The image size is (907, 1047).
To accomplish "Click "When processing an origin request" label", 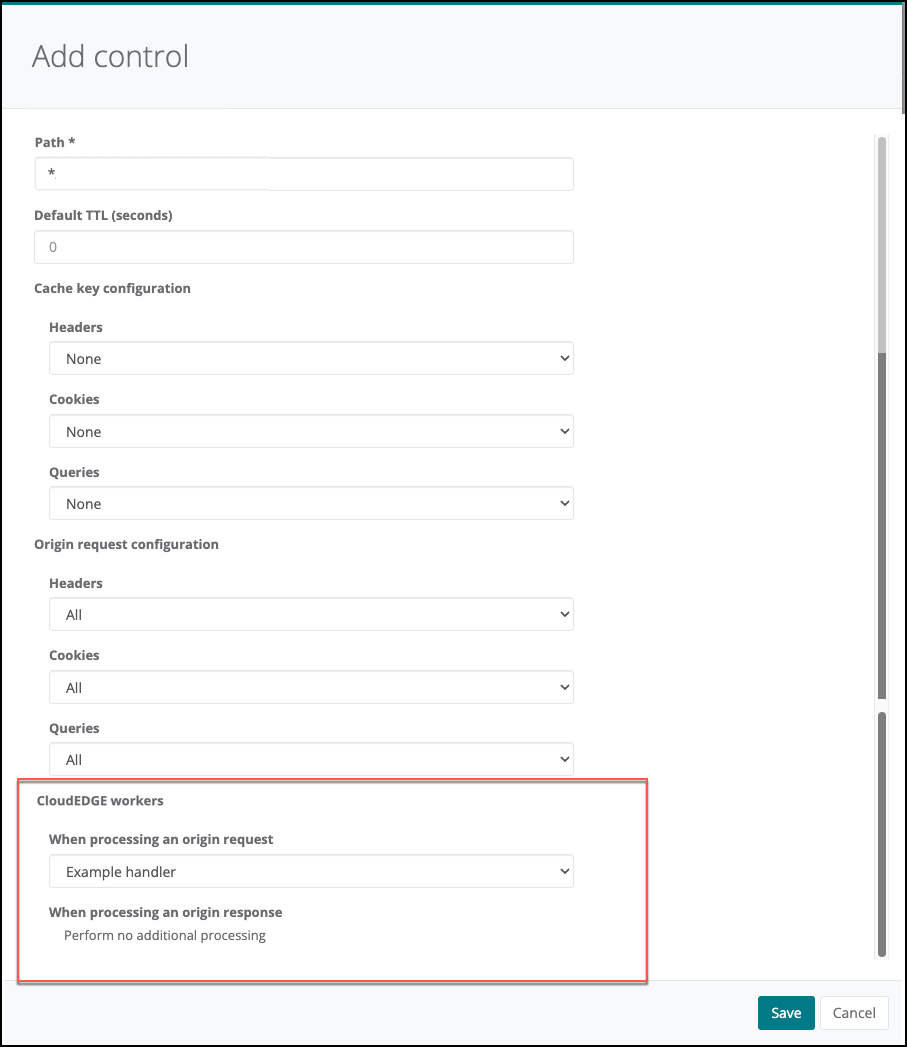I will tap(161, 839).
